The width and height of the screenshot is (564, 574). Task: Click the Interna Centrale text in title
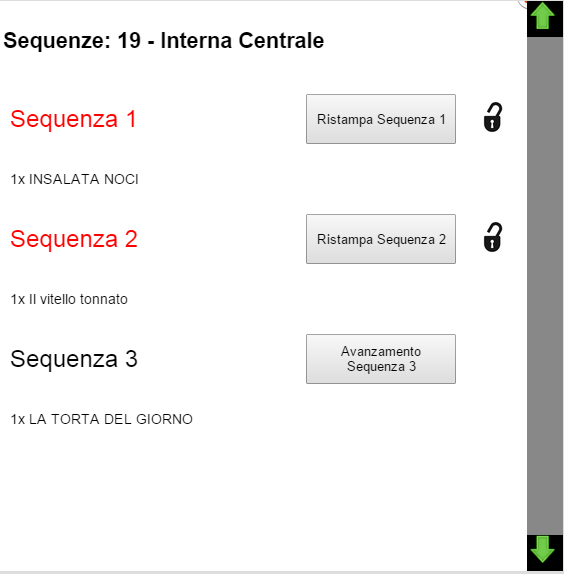(242, 40)
